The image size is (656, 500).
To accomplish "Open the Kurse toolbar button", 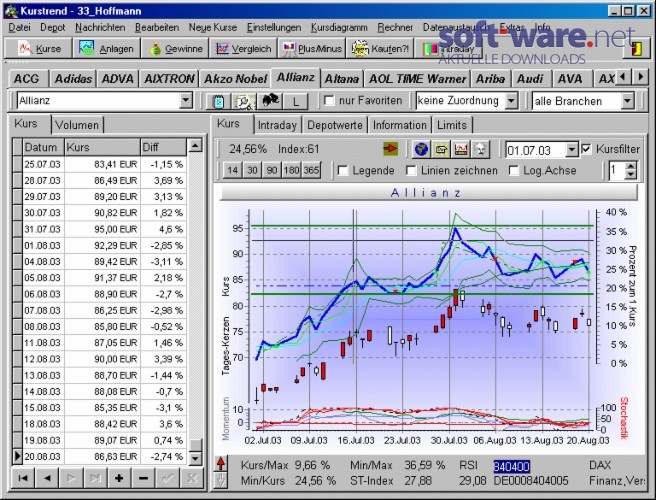I will 38,49.
